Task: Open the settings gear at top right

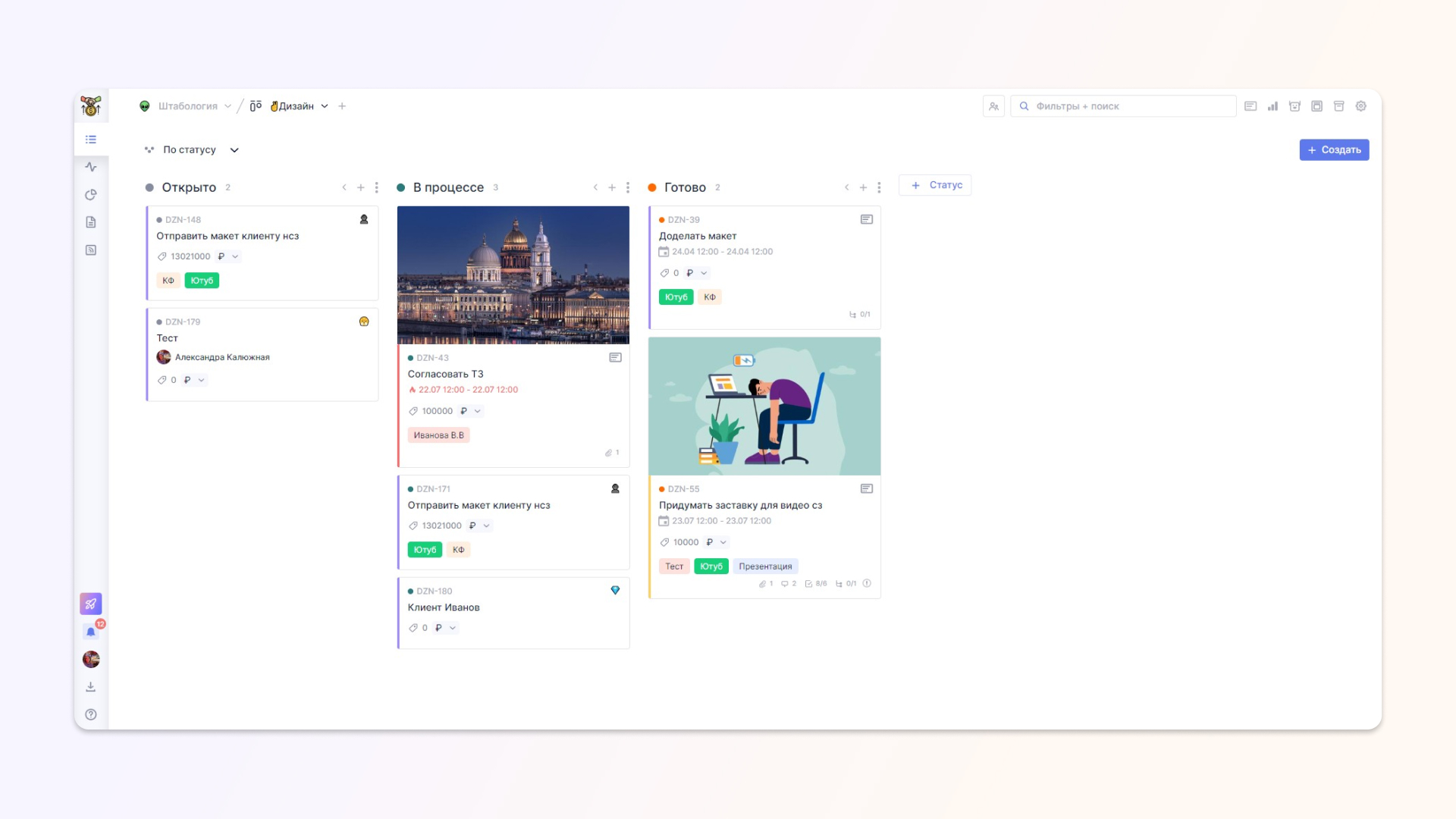Action: [1361, 106]
